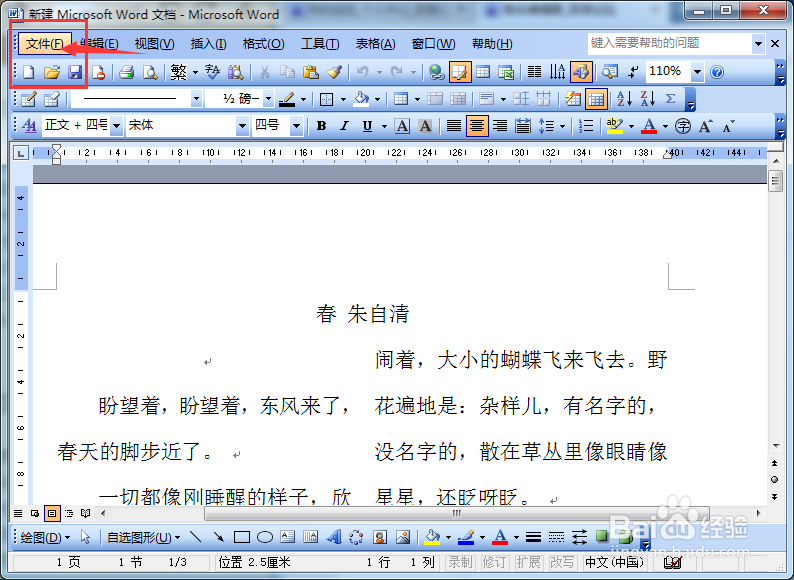Click the Insert Excel Worksheet icon
The height and width of the screenshot is (580, 794).
tap(506, 72)
